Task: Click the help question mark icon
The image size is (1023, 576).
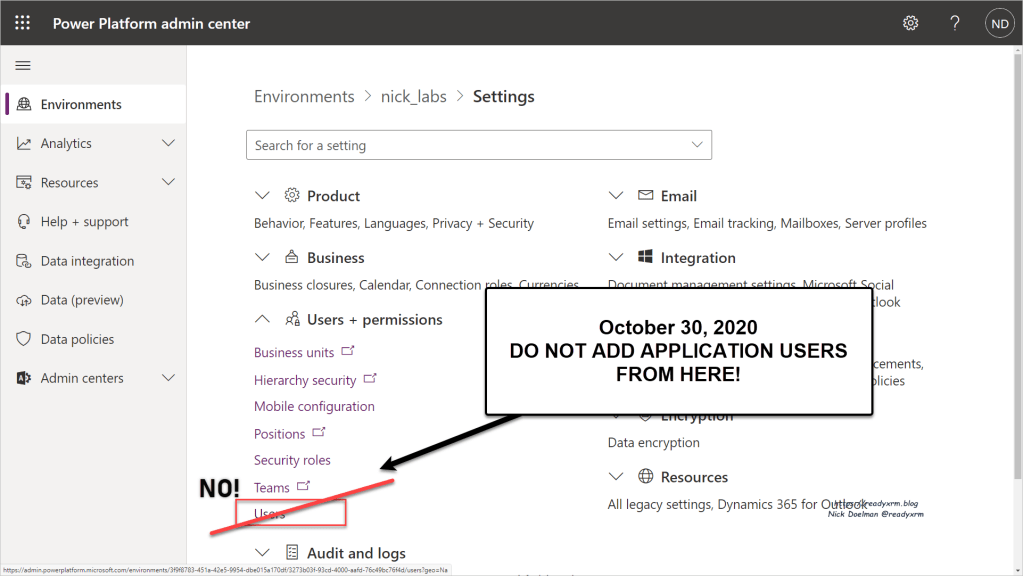Action: [955, 23]
